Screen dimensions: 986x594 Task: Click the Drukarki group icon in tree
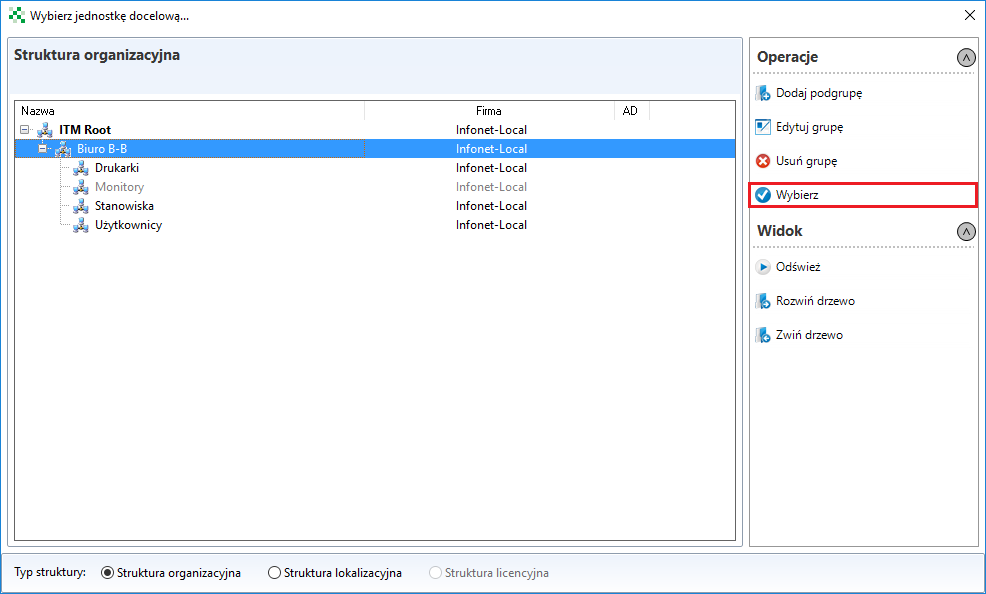(81, 168)
